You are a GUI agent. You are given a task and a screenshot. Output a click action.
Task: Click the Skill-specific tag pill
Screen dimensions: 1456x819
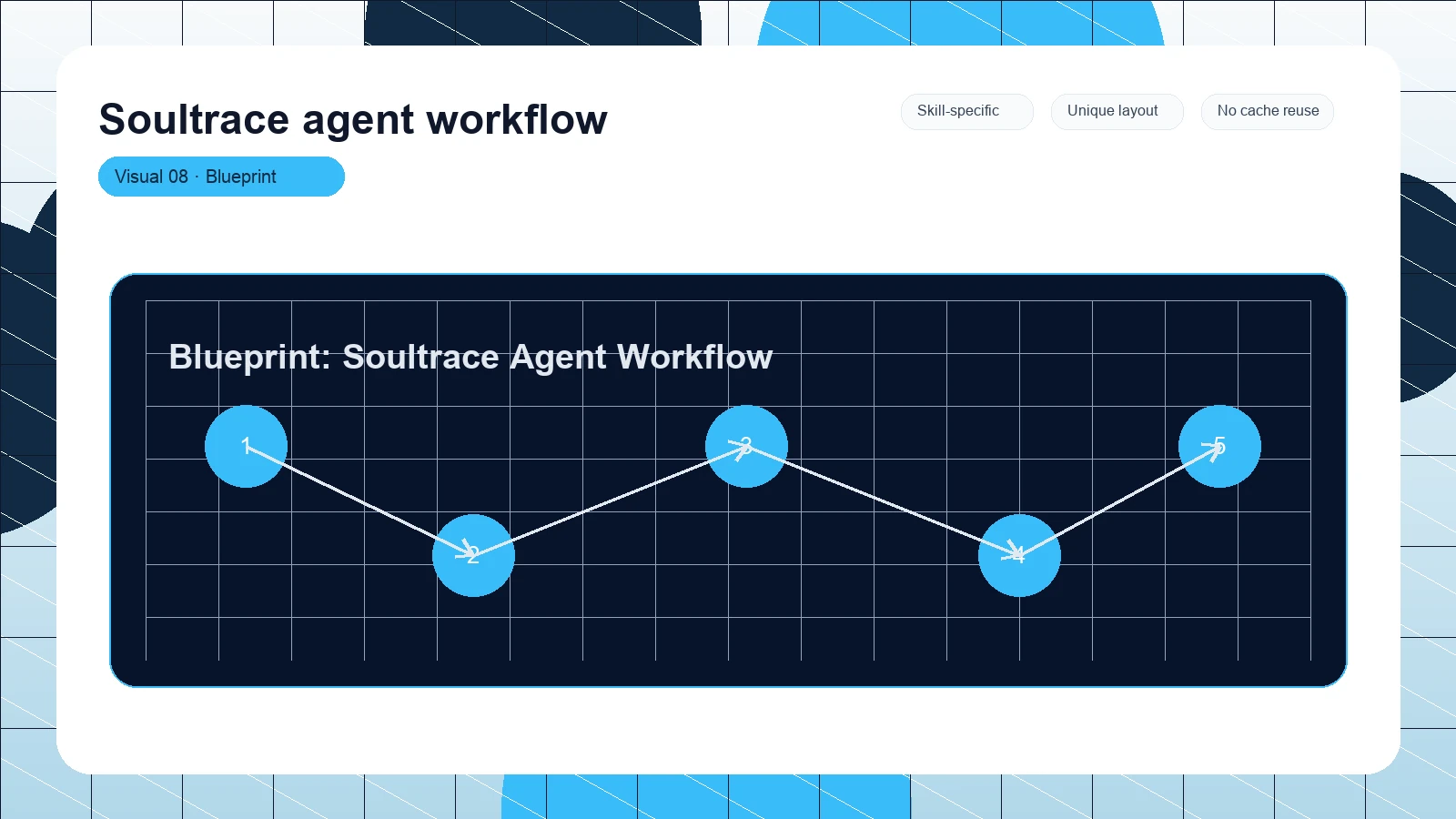pos(966,111)
